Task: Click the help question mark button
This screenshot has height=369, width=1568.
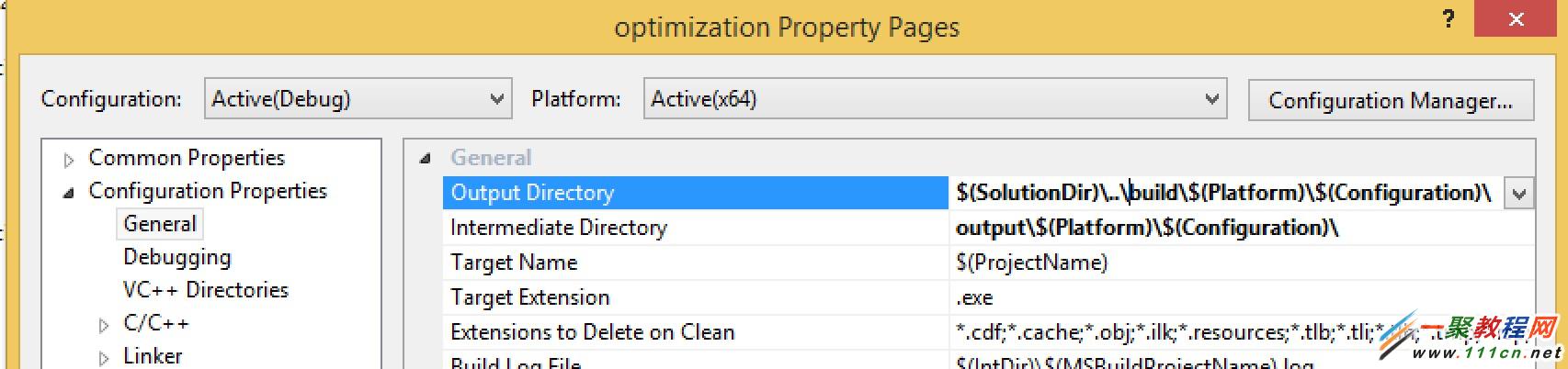Action: coord(1449,20)
